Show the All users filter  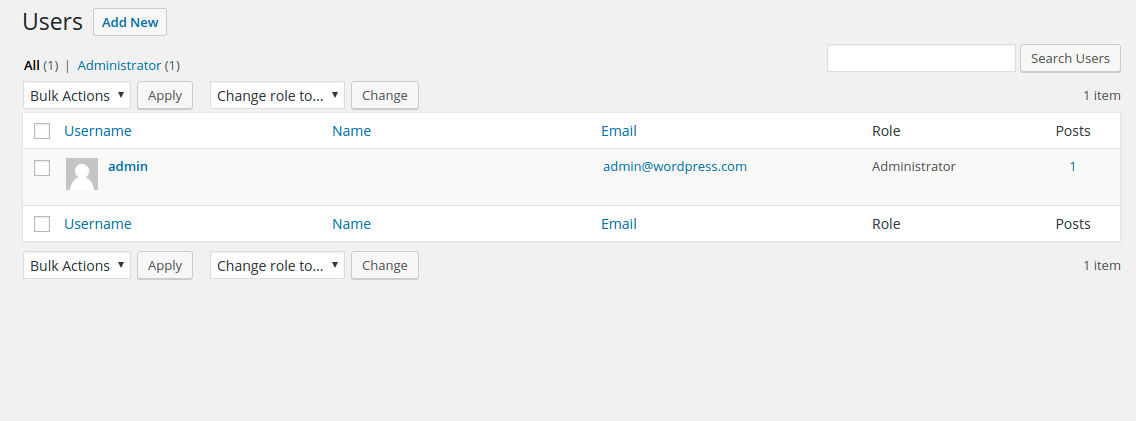[x=32, y=66]
